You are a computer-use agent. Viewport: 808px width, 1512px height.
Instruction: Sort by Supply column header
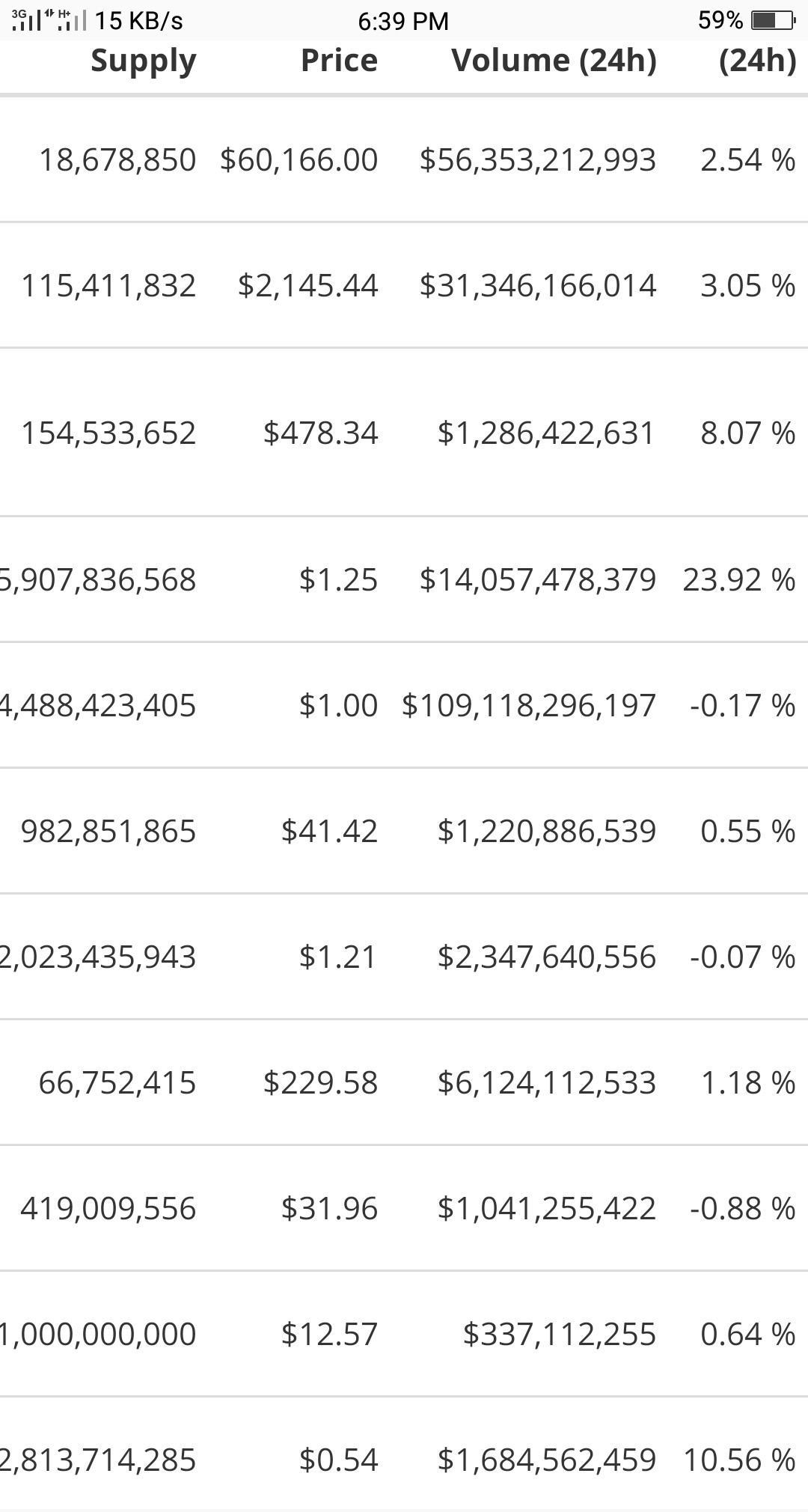[144, 61]
